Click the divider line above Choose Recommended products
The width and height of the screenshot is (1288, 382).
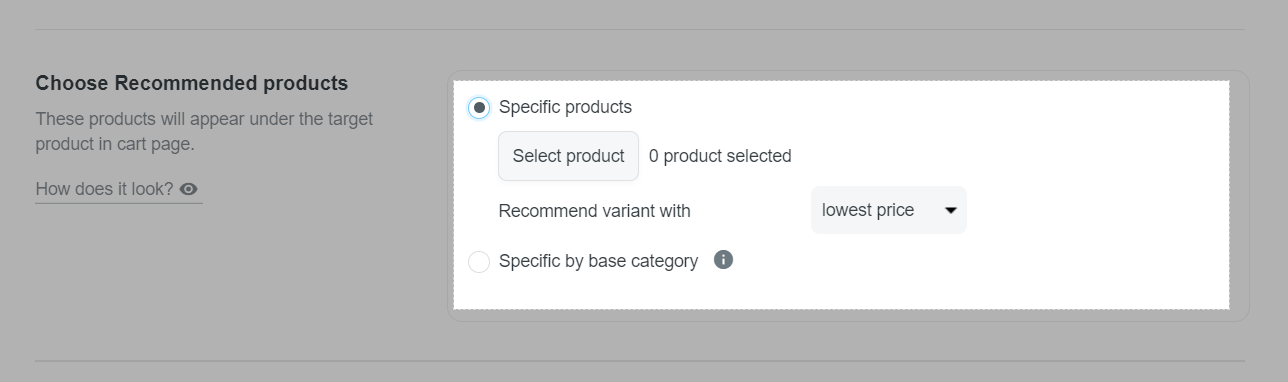coord(640,30)
